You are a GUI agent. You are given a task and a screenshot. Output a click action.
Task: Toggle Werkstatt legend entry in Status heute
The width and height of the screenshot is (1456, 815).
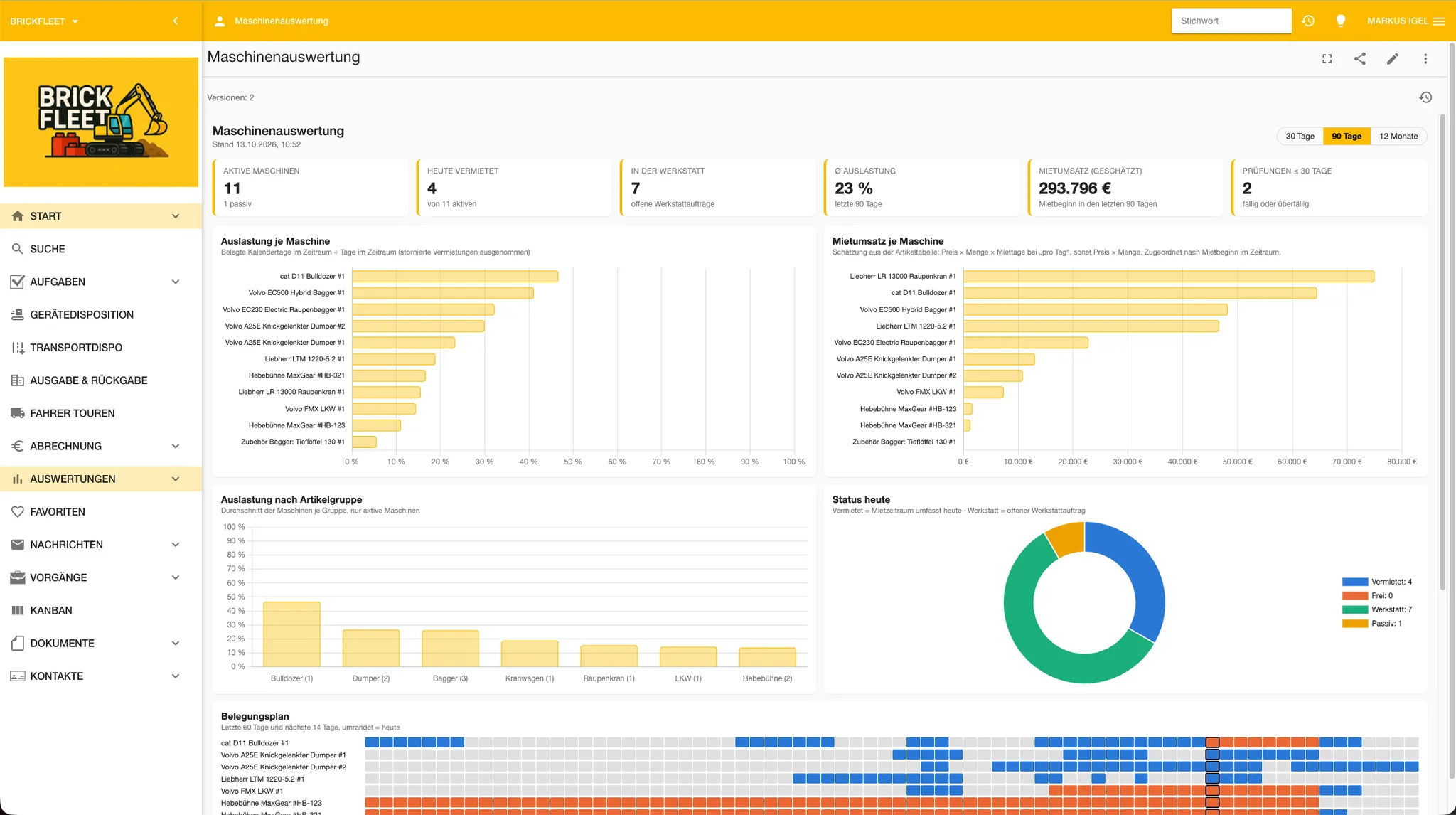pos(1377,609)
